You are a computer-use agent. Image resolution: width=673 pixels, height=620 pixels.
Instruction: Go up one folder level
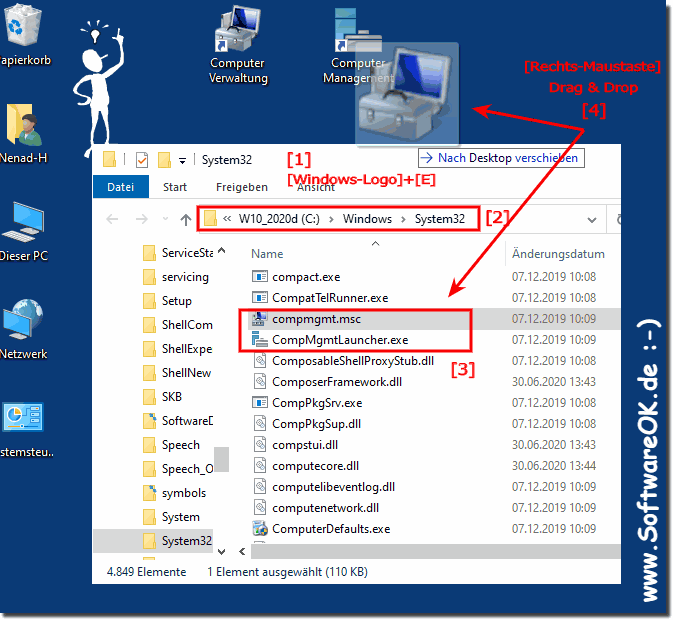pos(185,220)
